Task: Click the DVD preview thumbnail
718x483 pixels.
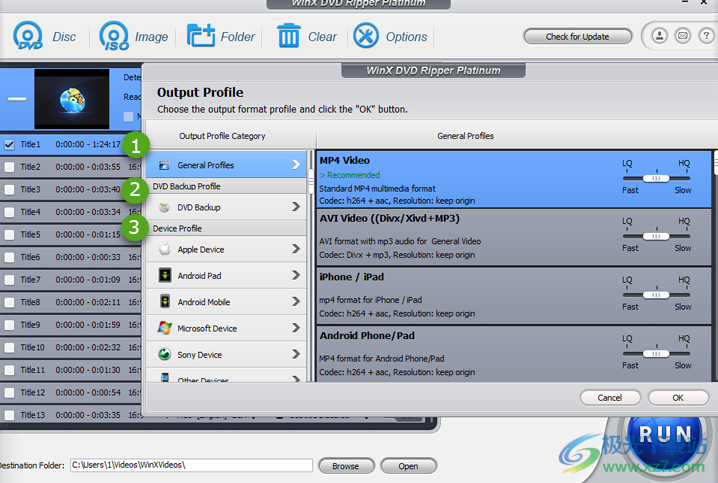Action: [72, 99]
